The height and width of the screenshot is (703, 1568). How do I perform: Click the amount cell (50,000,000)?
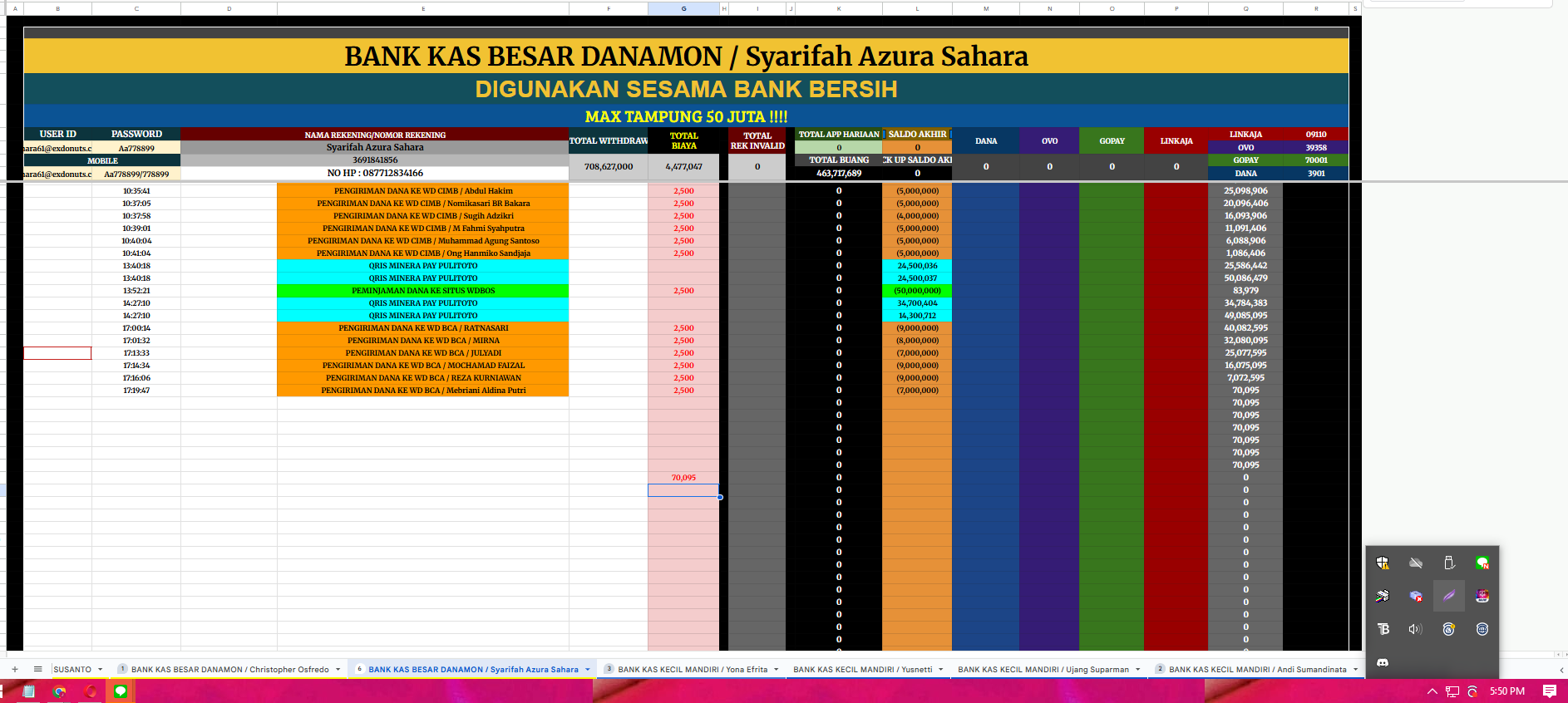[x=917, y=291]
